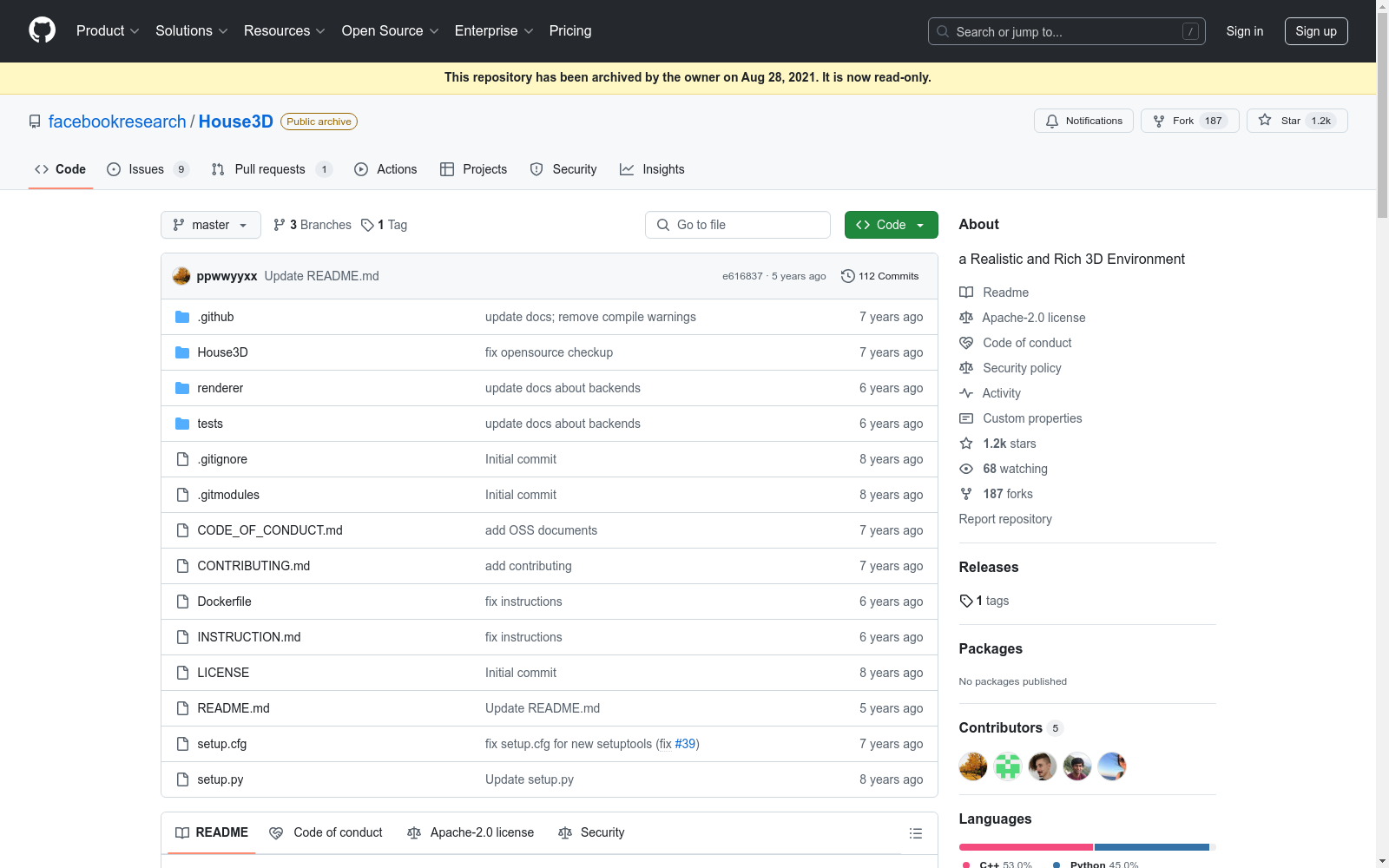
Task: Expand the Product menu
Action: tap(108, 31)
